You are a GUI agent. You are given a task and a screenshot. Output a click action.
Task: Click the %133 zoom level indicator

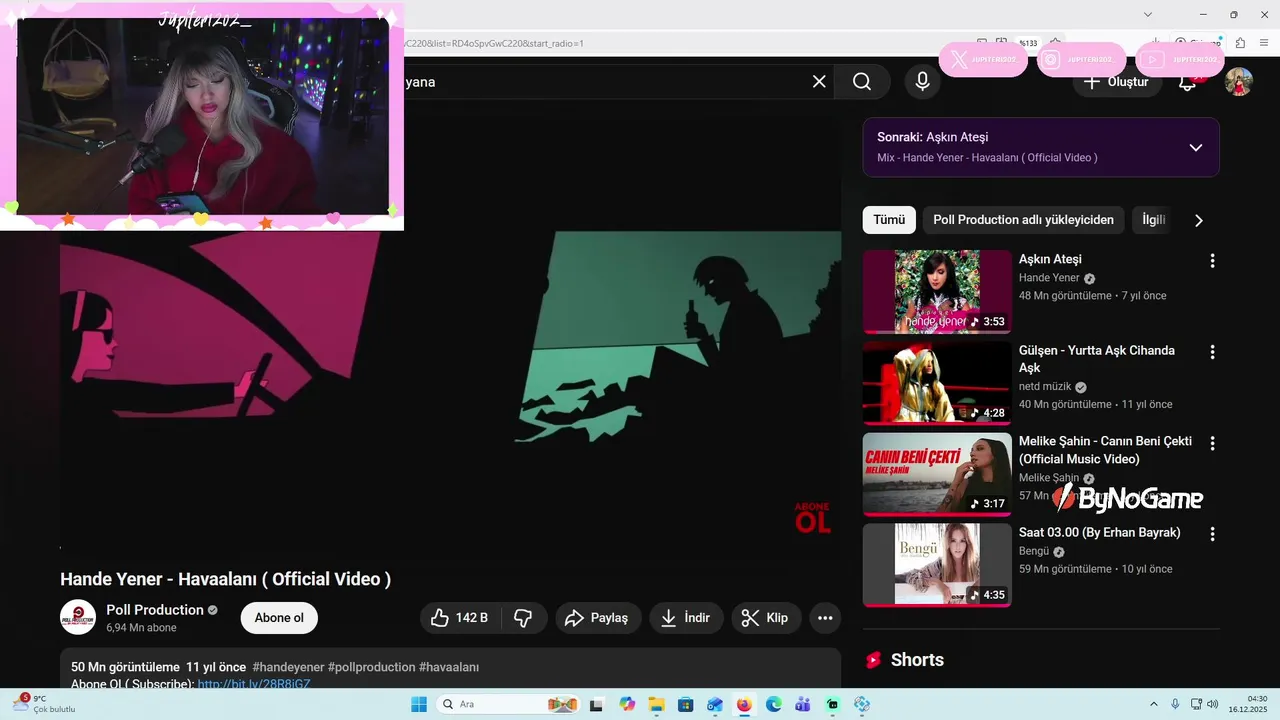[1028, 43]
